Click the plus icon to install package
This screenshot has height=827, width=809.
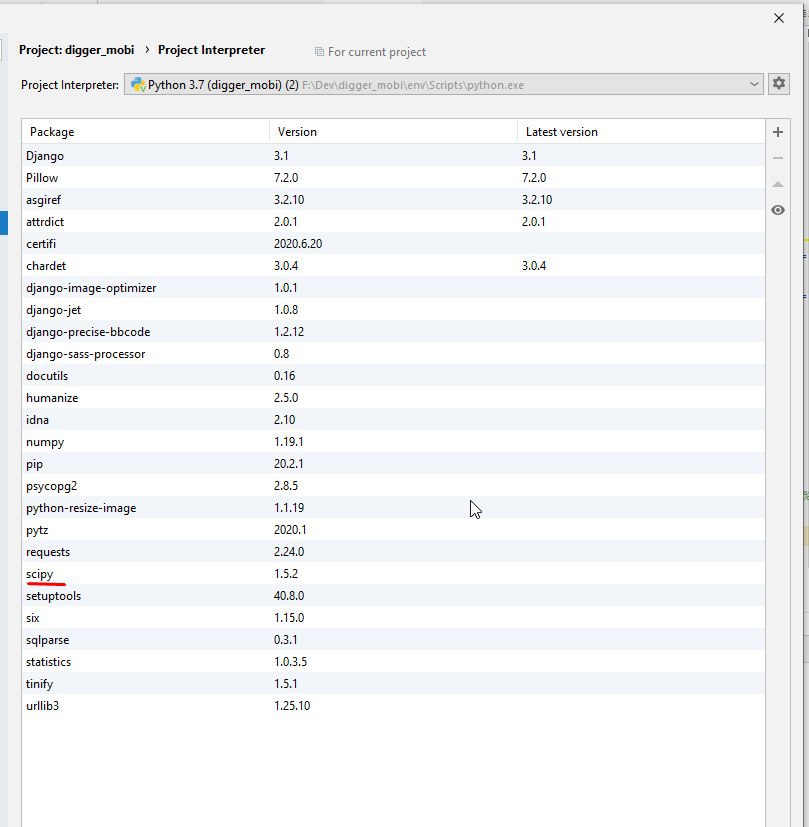point(778,132)
